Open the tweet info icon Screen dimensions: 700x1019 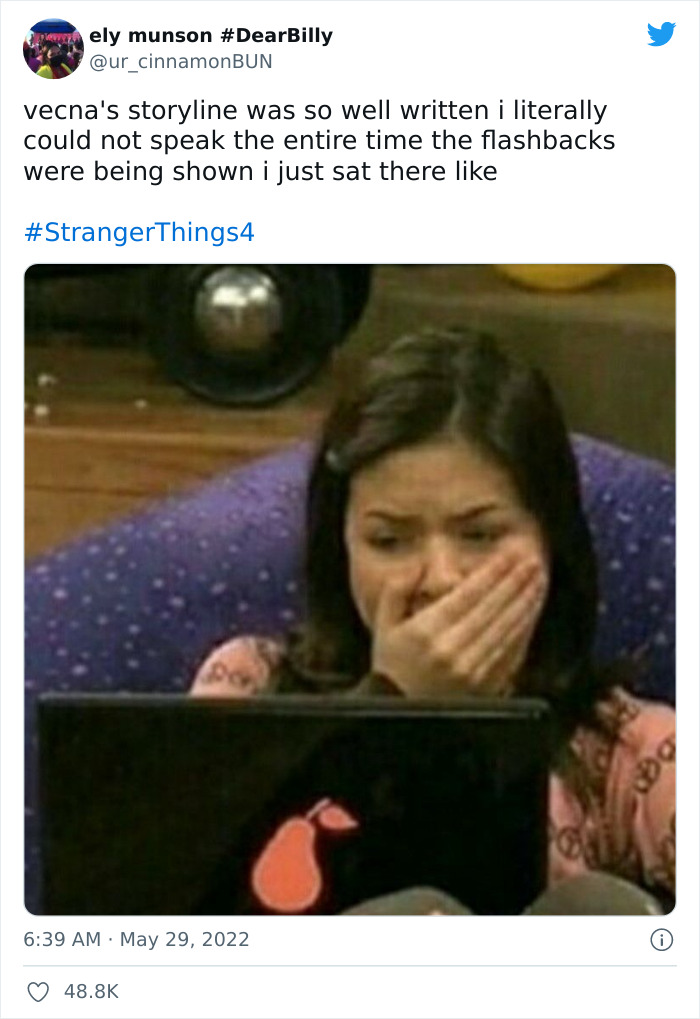click(x=662, y=940)
